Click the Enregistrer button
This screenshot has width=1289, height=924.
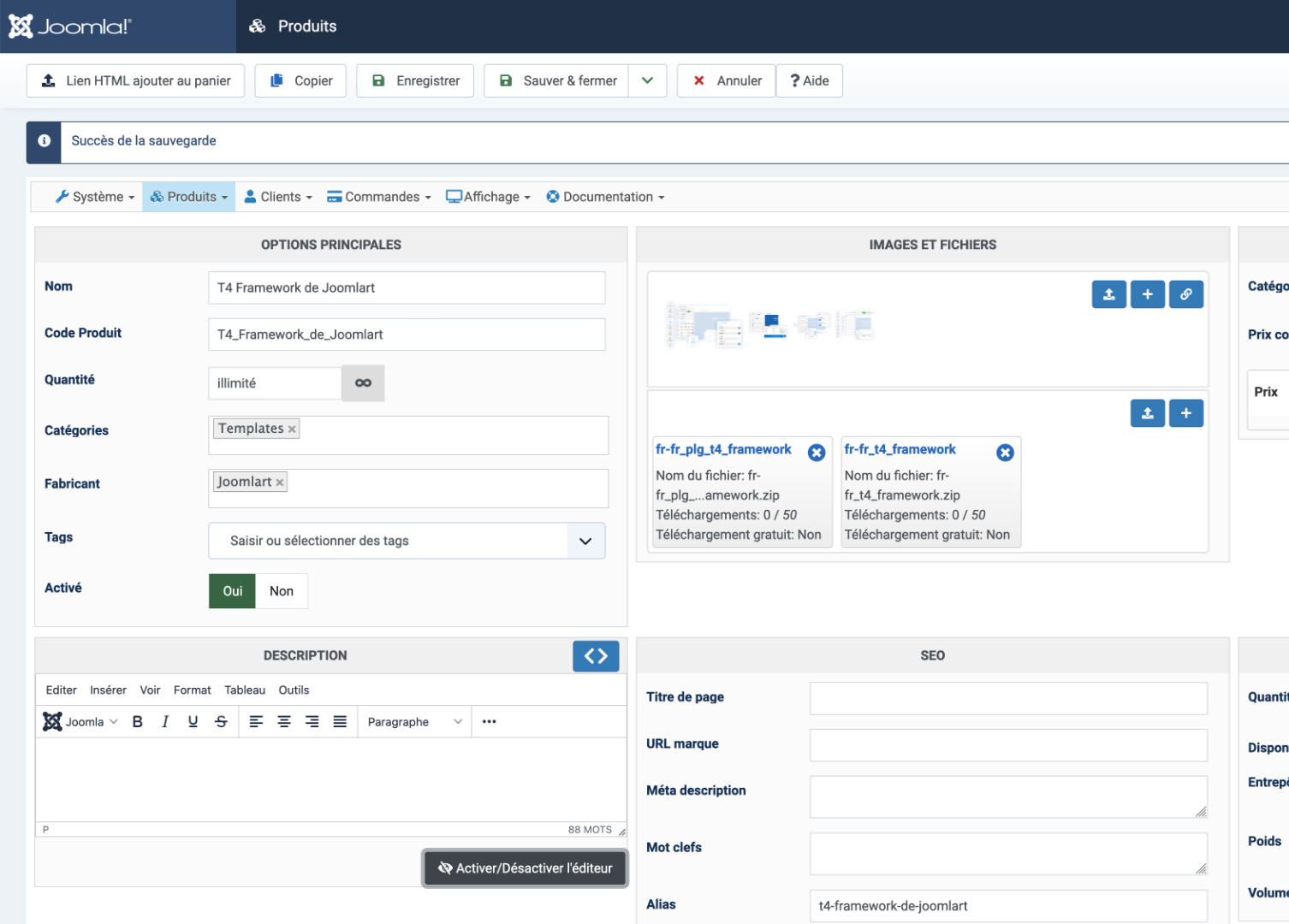click(x=415, y=81)
